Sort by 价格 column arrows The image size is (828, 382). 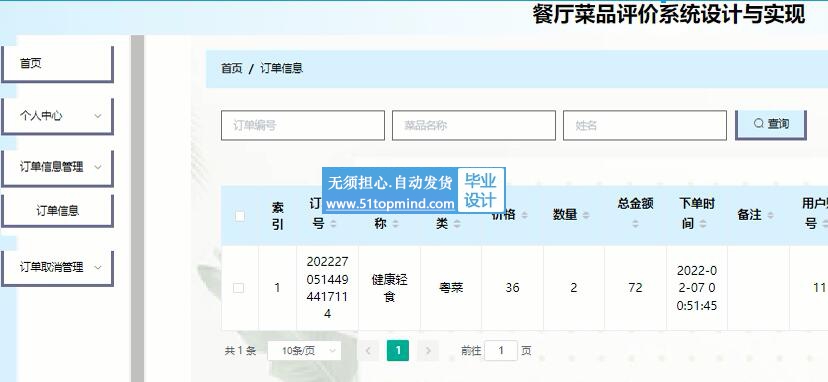point(524,215)
